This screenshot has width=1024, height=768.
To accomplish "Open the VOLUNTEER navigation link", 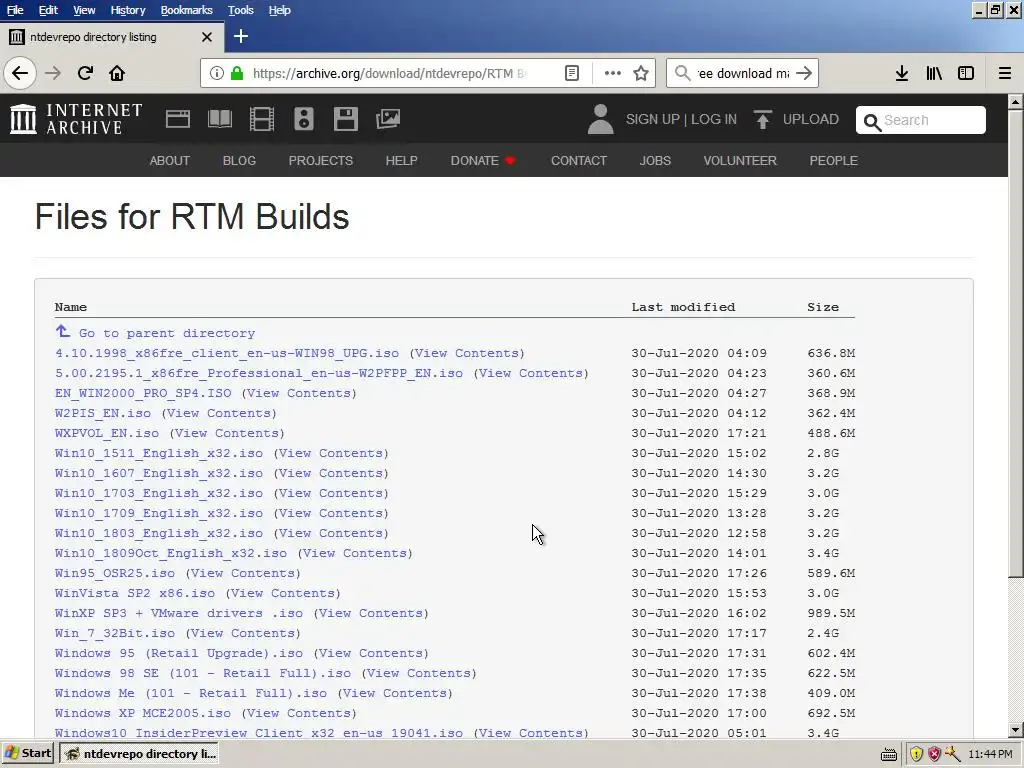I will point(740,161).
